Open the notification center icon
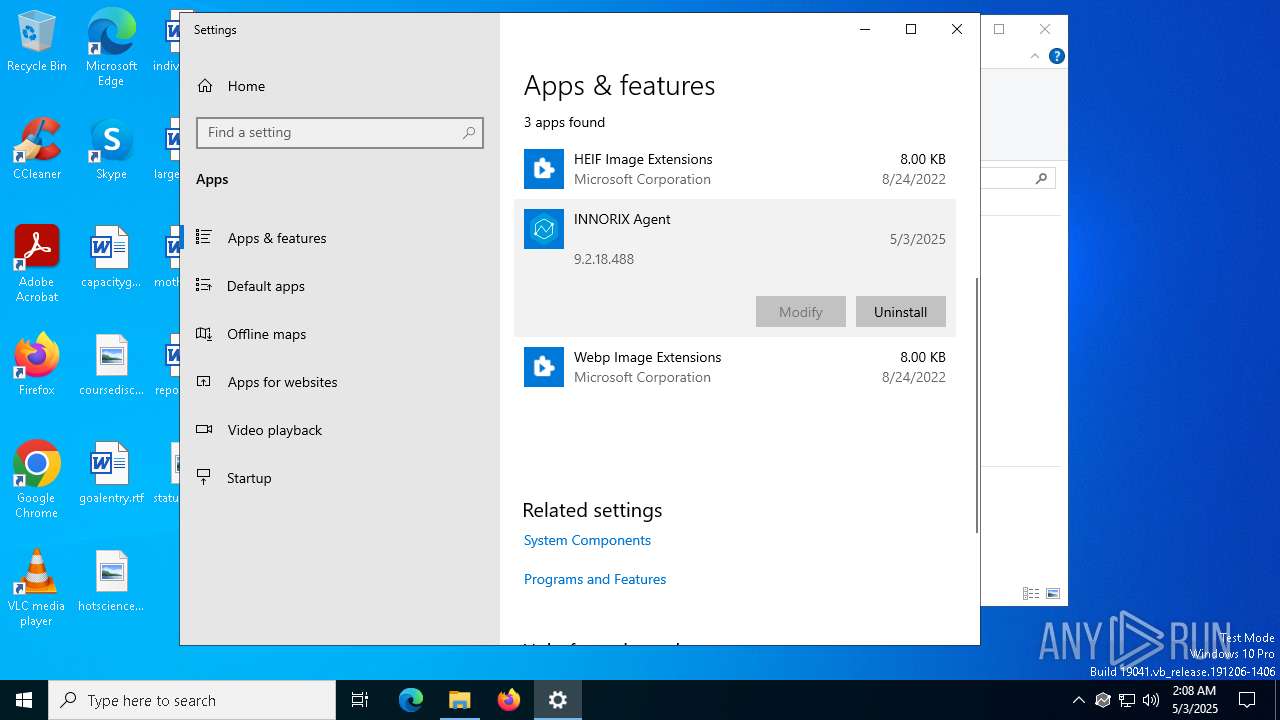The height and width of the screenshot is (720, 1280). point(1247,700)
